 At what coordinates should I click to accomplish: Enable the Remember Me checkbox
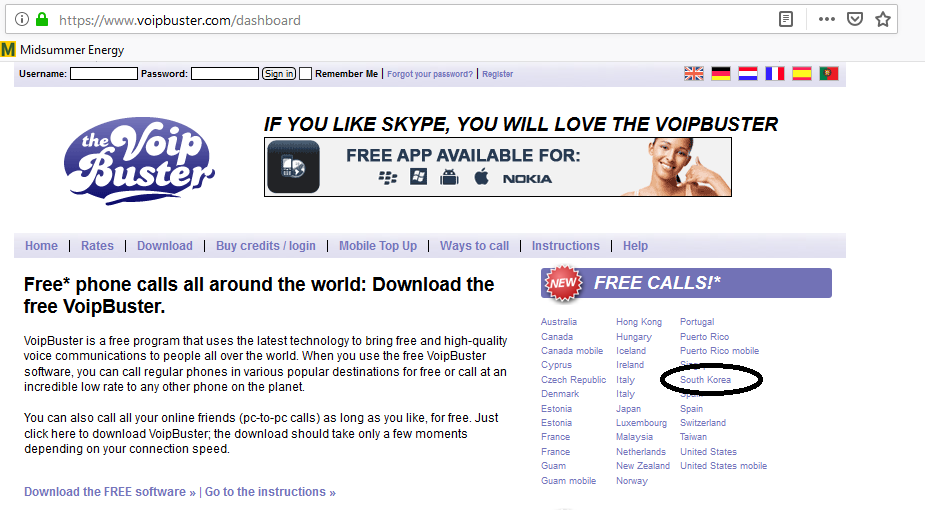tap(306, 74)
